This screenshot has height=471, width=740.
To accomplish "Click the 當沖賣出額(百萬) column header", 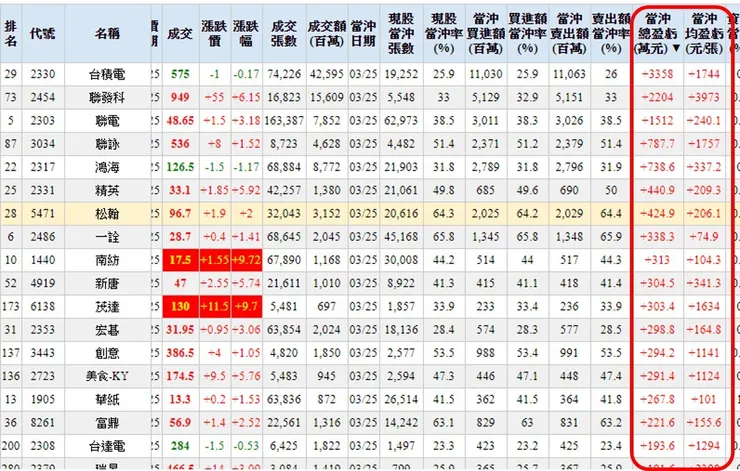I will 570,34.
